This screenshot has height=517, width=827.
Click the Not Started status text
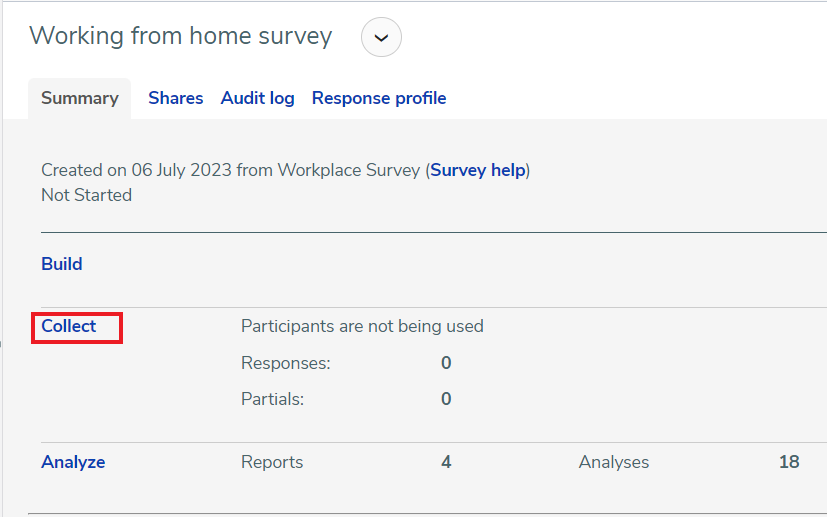86,195
